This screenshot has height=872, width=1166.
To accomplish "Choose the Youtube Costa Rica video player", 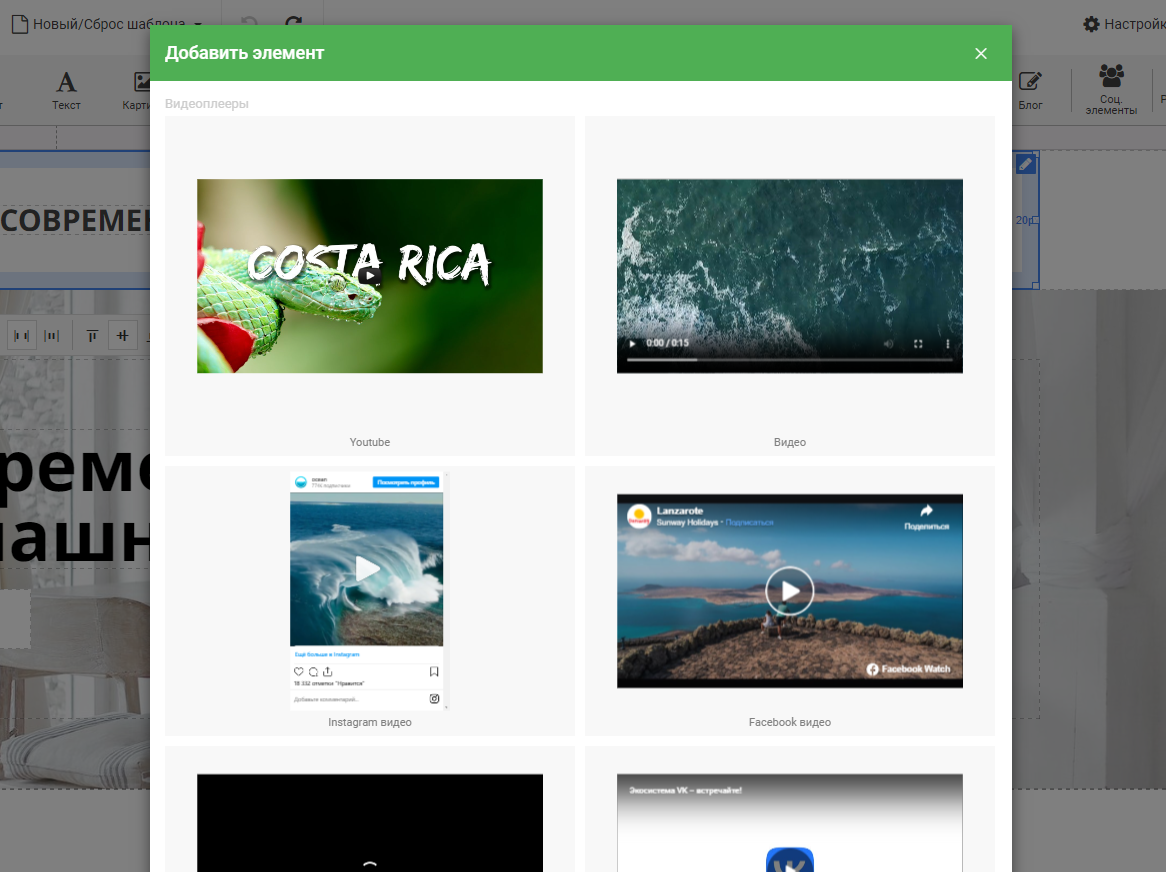I will coord(369,276).
